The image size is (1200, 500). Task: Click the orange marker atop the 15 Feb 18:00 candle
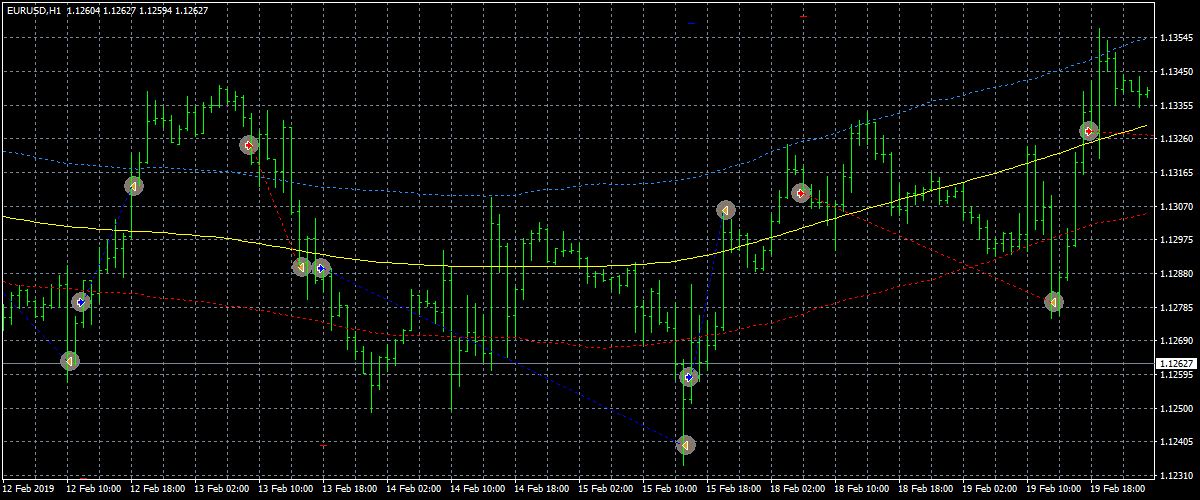(726, 210)
